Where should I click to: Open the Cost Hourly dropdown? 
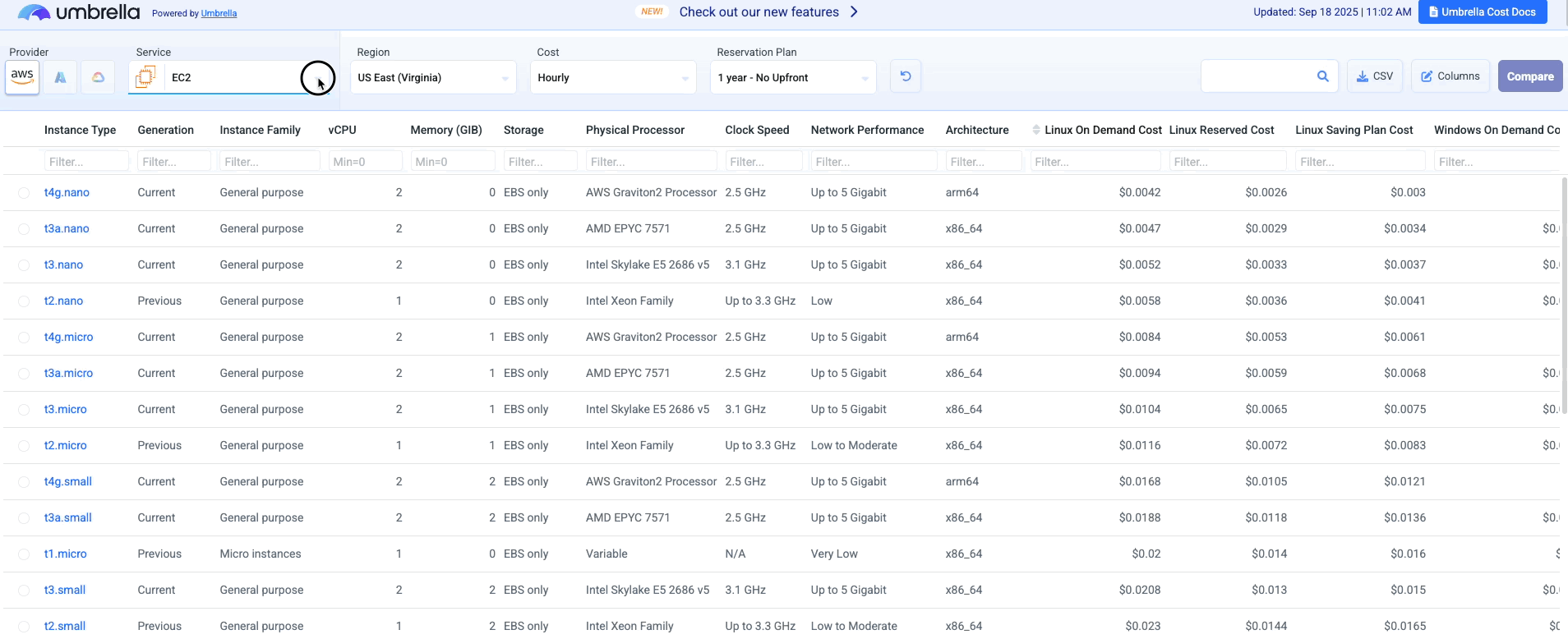tap(613, 77)
